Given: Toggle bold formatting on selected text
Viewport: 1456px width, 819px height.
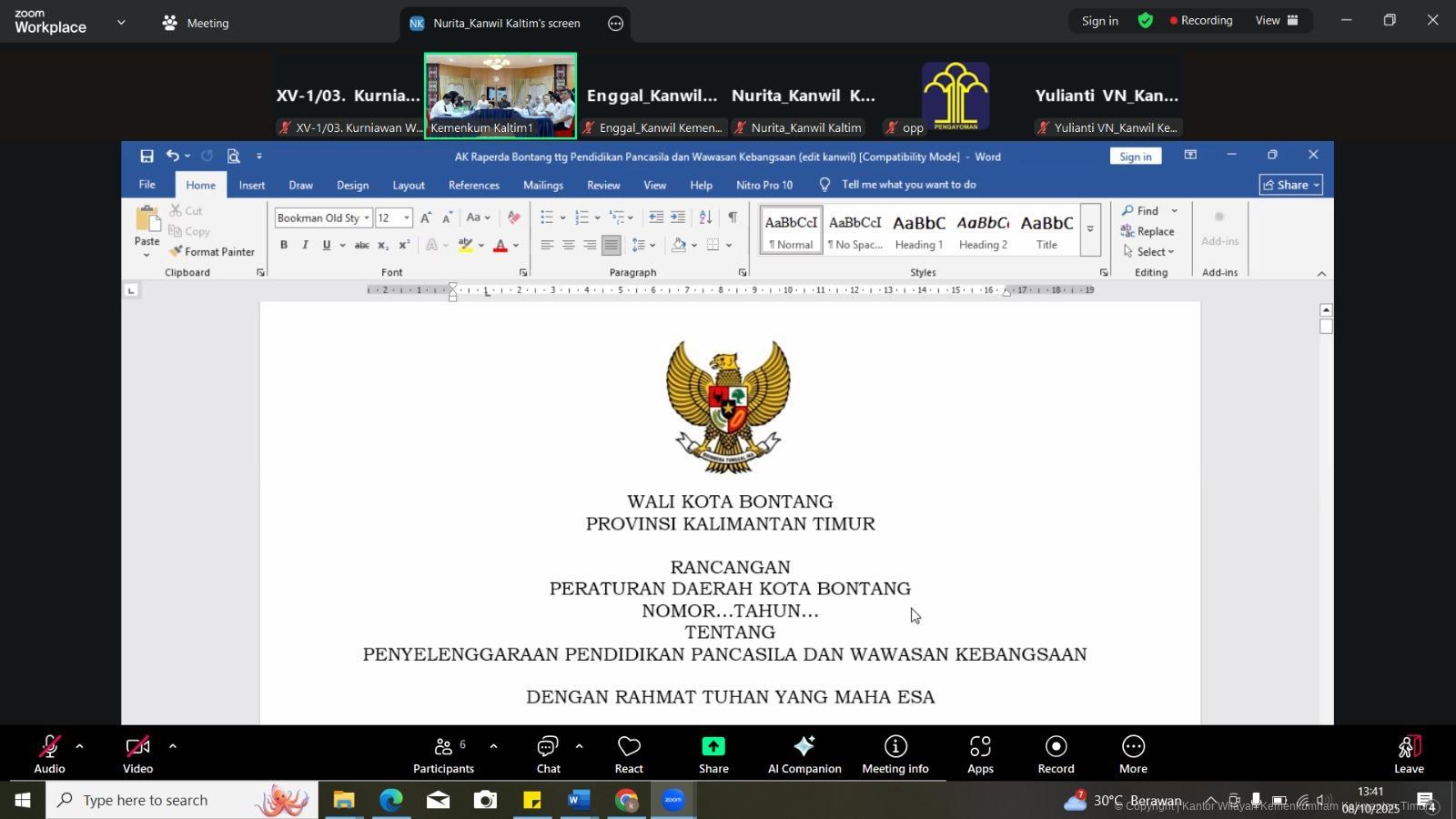Looking at the screenshot, I should 284,245.
